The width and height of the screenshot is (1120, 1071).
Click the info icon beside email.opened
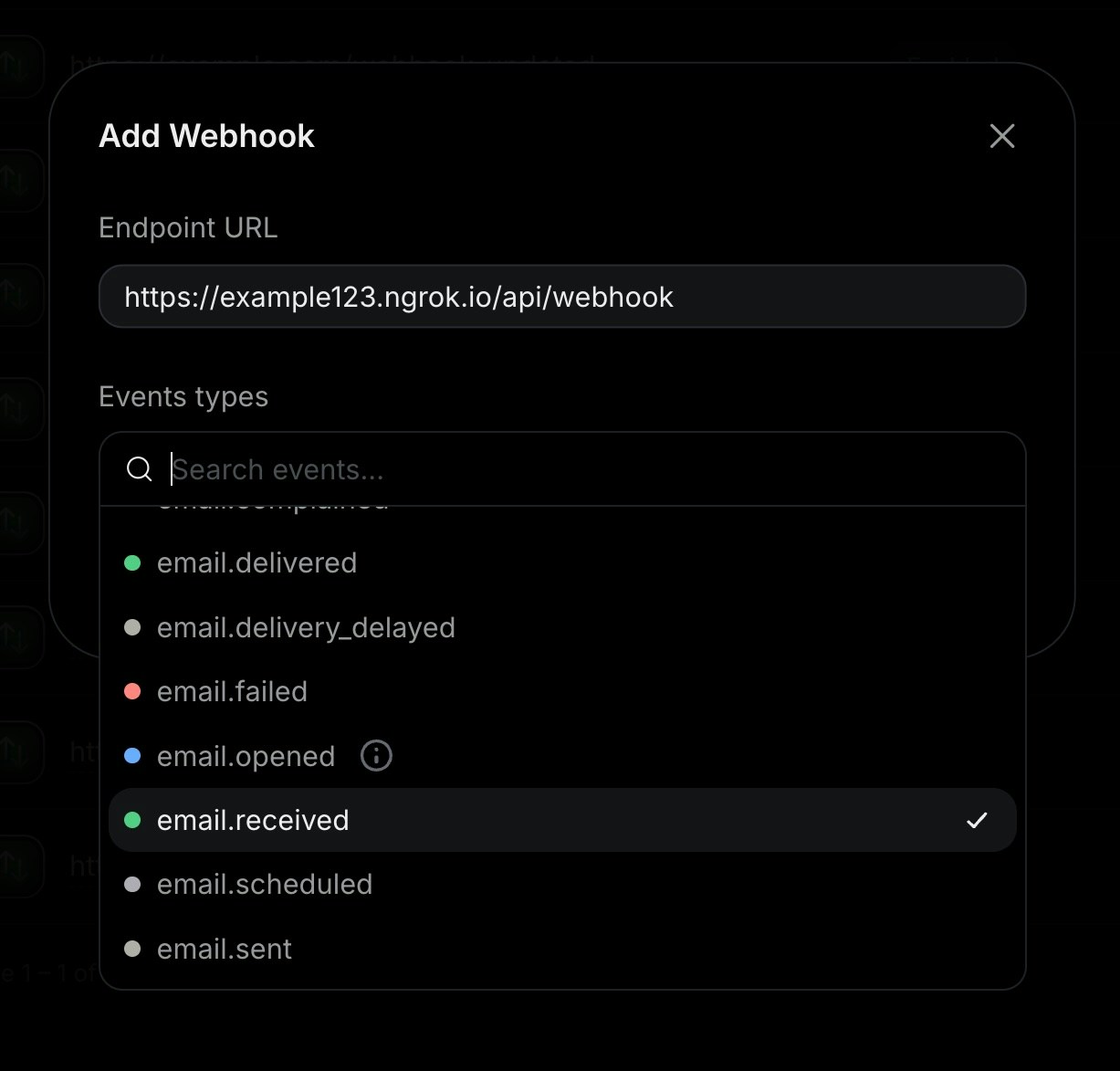tap(375, 755)
